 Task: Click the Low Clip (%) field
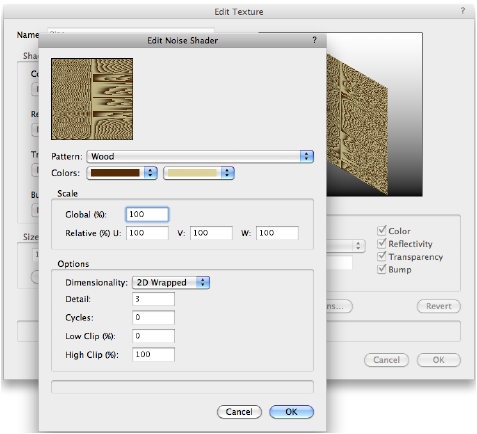pyautogui.click(x=153, y=336)
